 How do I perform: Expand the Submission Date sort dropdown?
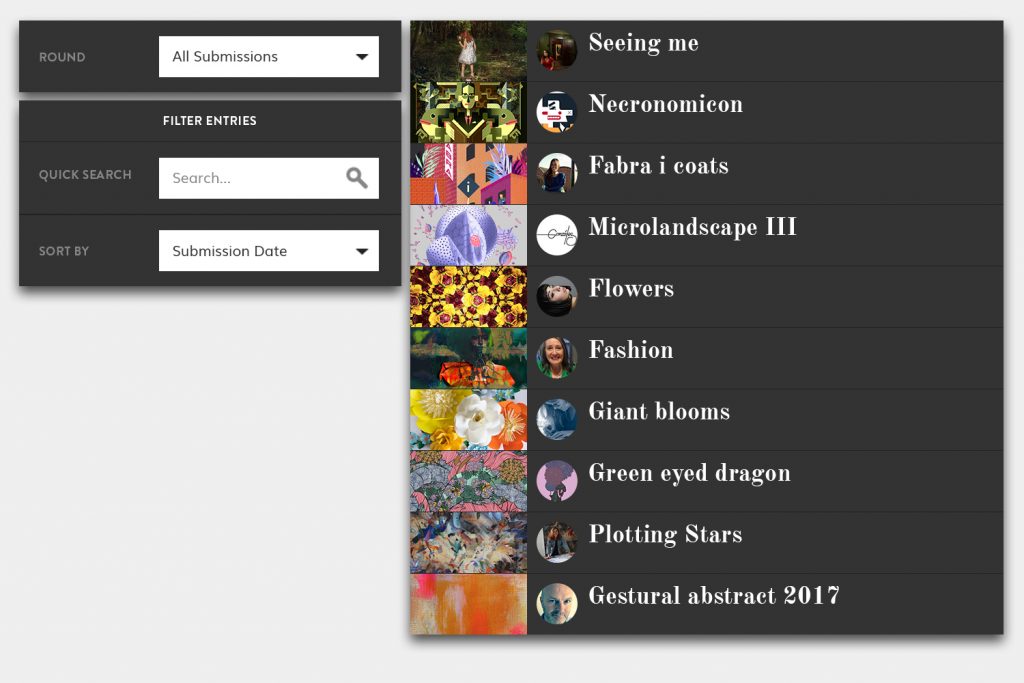pyautogui.click(x=268, y=251)
